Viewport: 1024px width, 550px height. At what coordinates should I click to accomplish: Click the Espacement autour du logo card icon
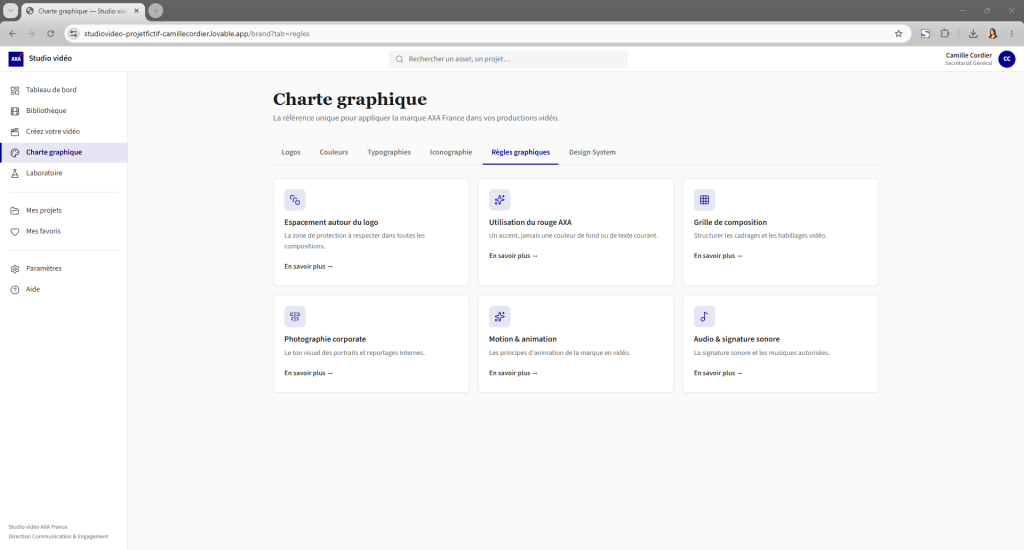(x=295, y=200)
